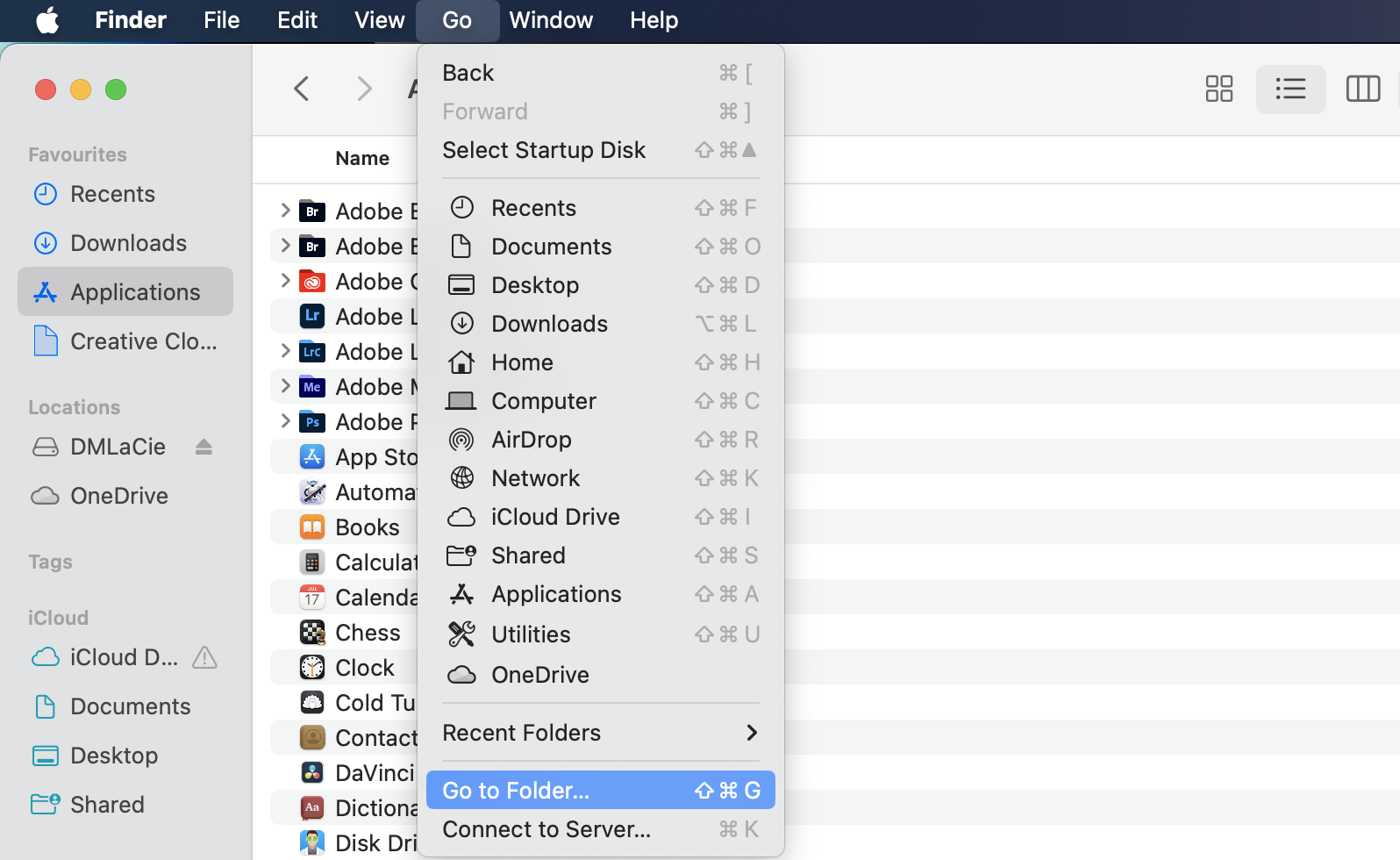Image resolution: width=1400 pixels, height=860 pixels.
Task: Select the Calculator app row
Action: click(x=344, y=562)
